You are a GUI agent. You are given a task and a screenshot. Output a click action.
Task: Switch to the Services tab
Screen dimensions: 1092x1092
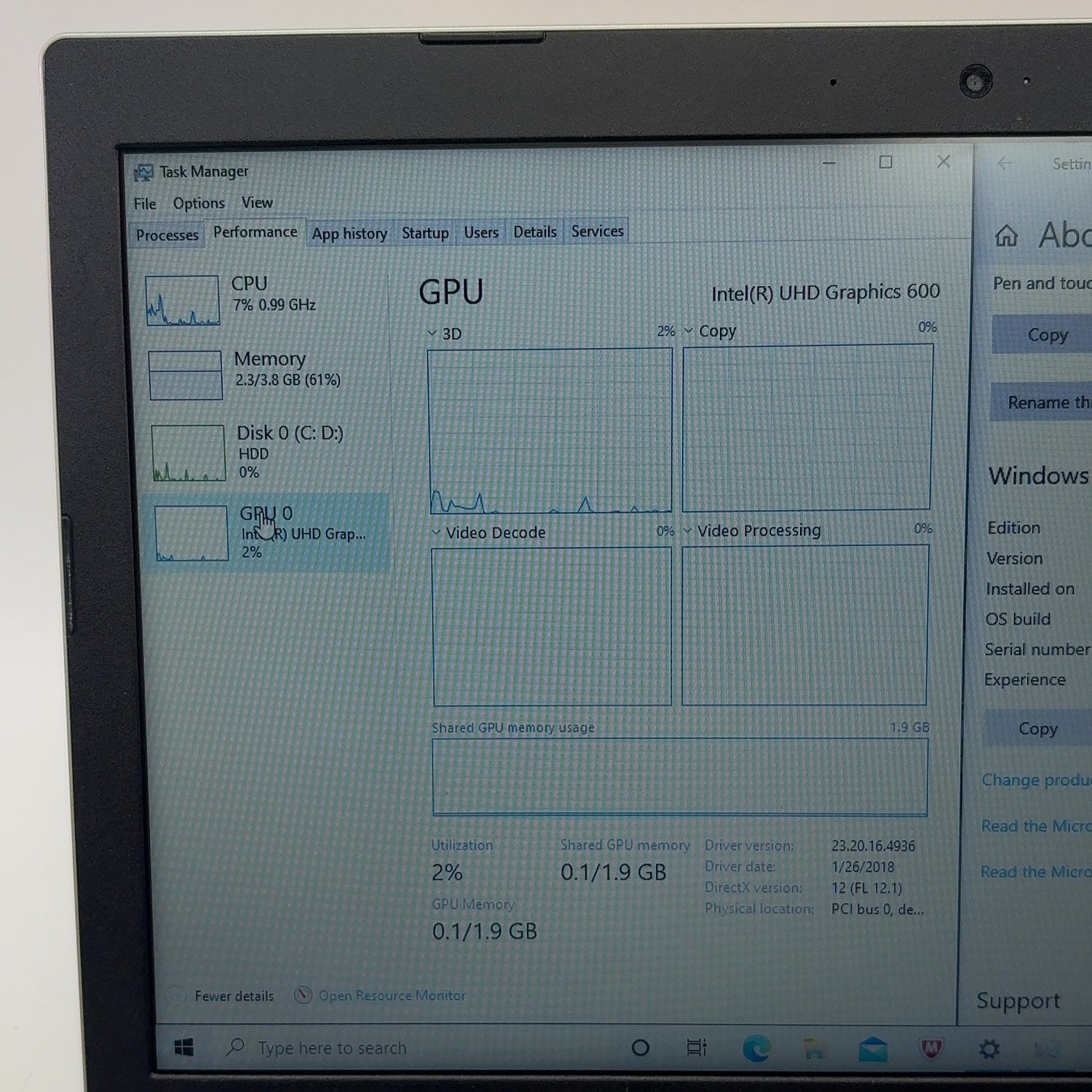[x=597, y=231]
